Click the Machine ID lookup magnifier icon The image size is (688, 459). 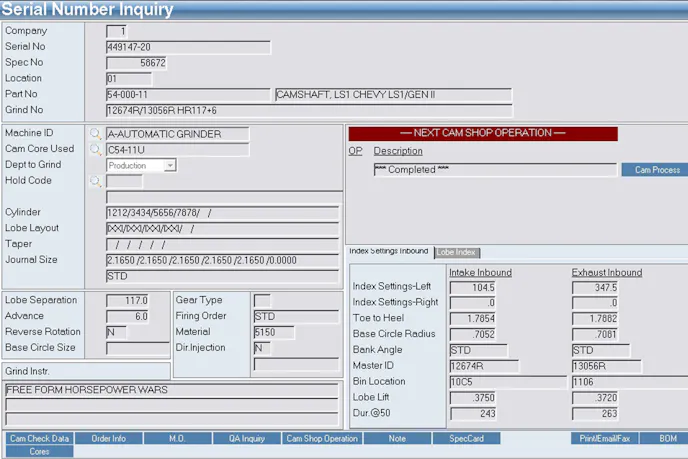pos(96,133)
